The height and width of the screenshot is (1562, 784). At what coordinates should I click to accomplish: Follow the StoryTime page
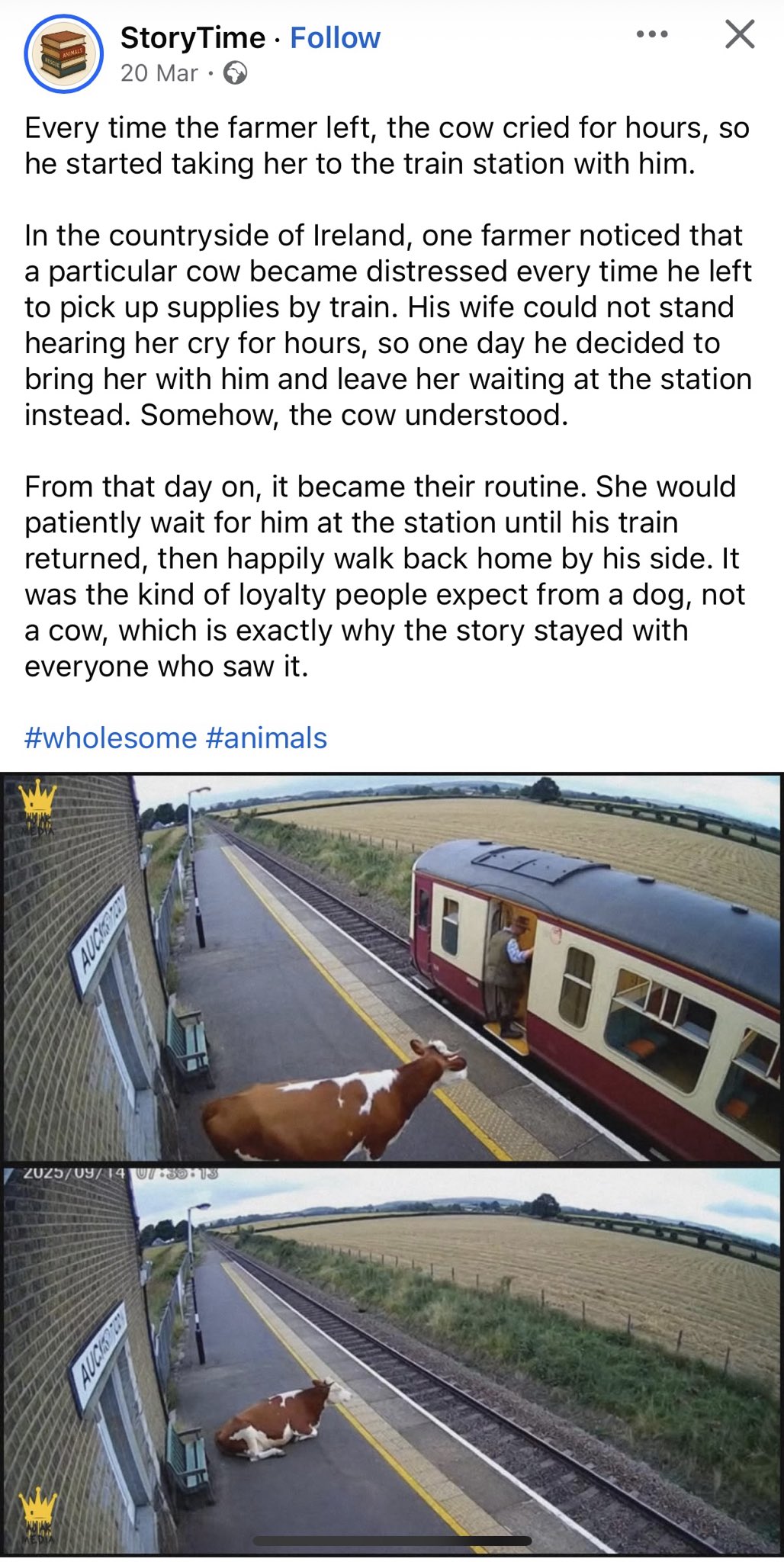tap(335, 37)
